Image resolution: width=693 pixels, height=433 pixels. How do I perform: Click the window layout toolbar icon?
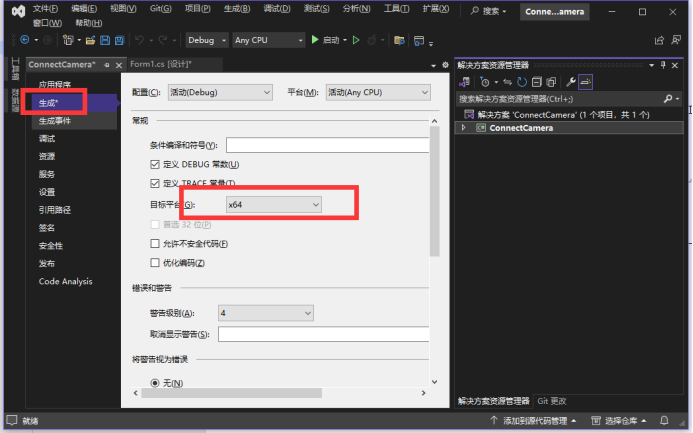(419, 41)
